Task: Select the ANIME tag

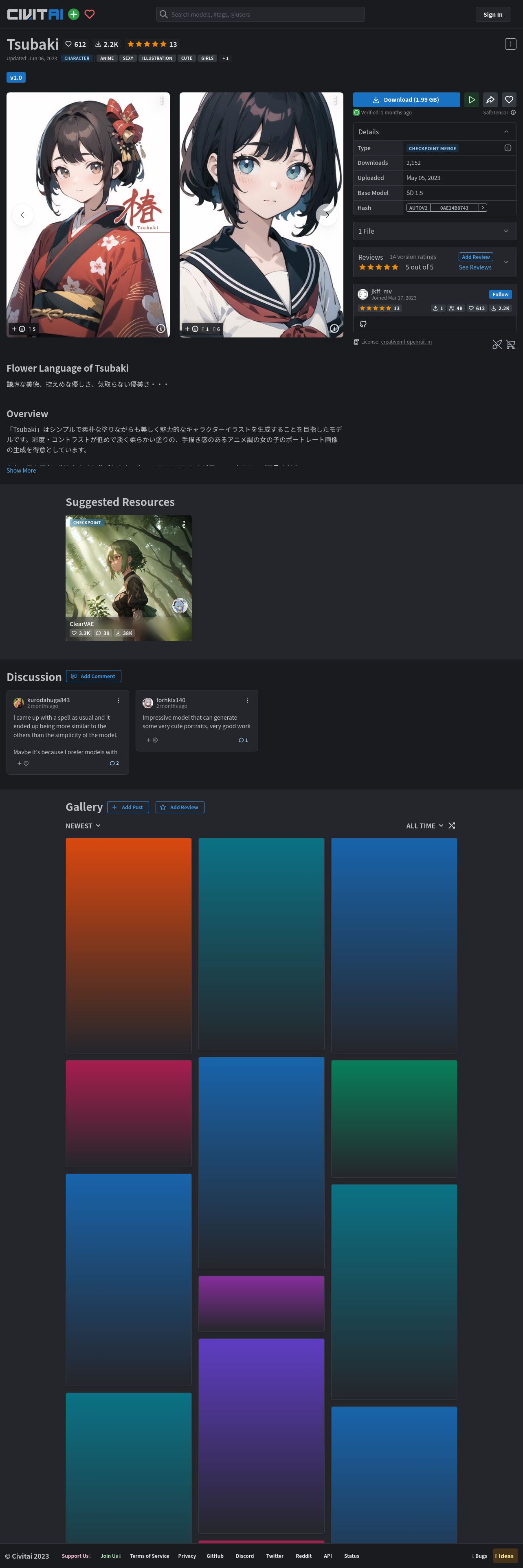Action: click(107, 59)
